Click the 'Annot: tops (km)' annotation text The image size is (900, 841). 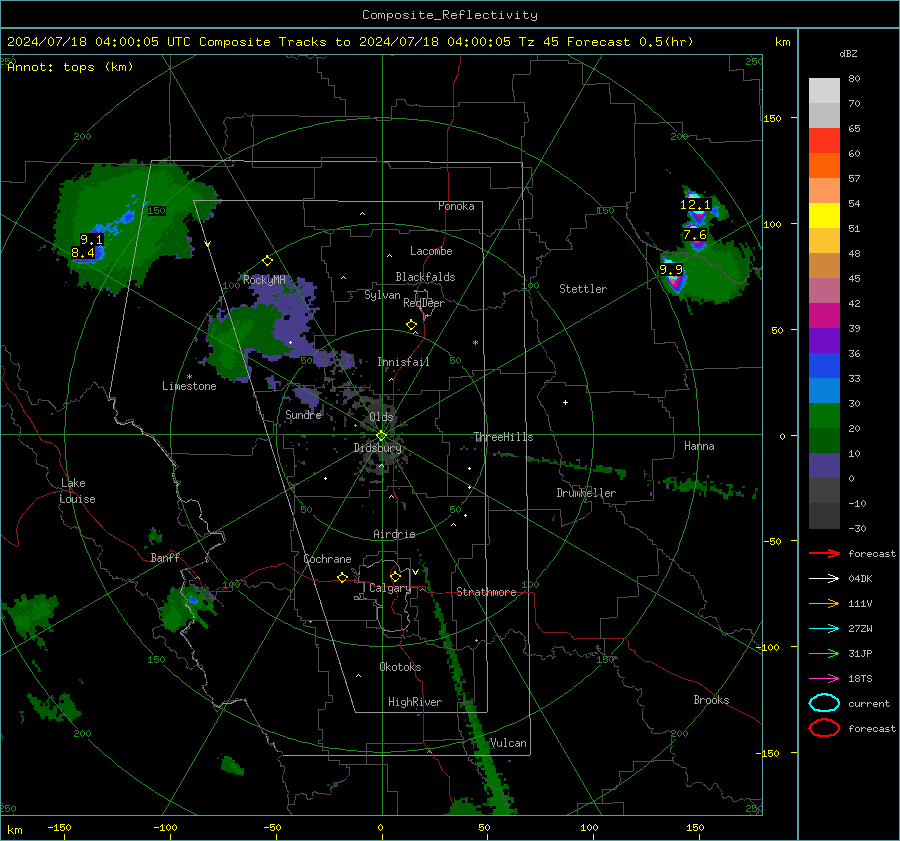point(70,67)
